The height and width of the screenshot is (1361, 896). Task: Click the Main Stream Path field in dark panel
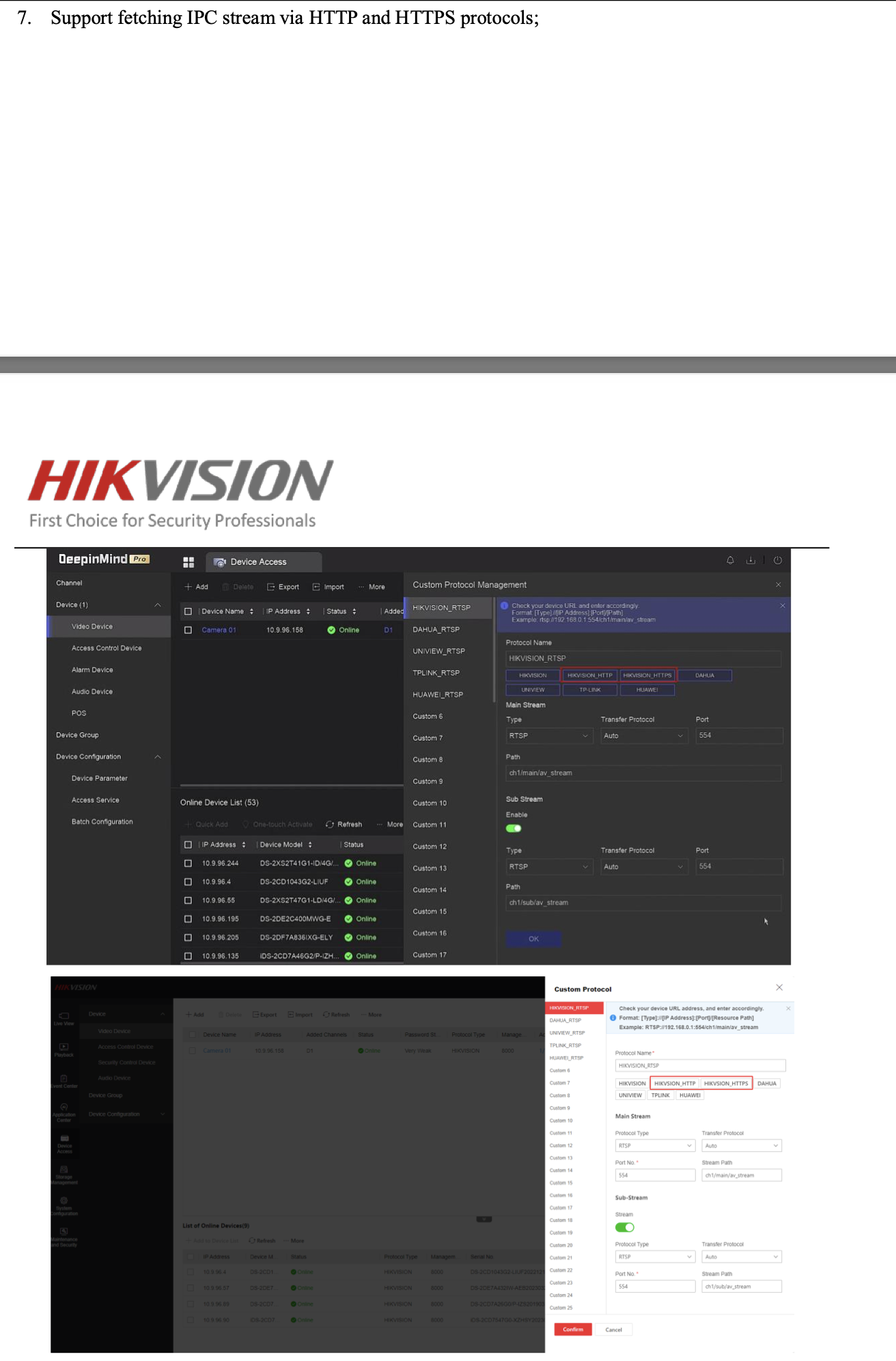click(643, 773)
